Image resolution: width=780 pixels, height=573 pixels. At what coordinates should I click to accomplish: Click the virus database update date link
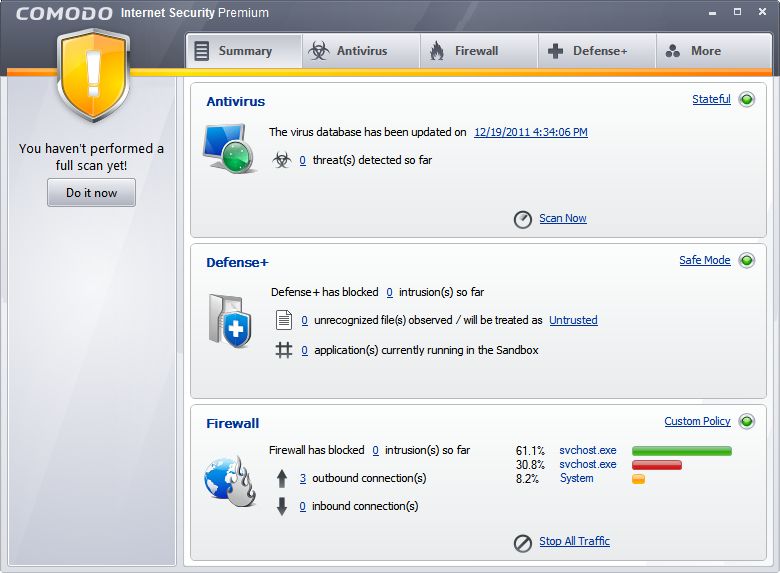click(531, 132)
